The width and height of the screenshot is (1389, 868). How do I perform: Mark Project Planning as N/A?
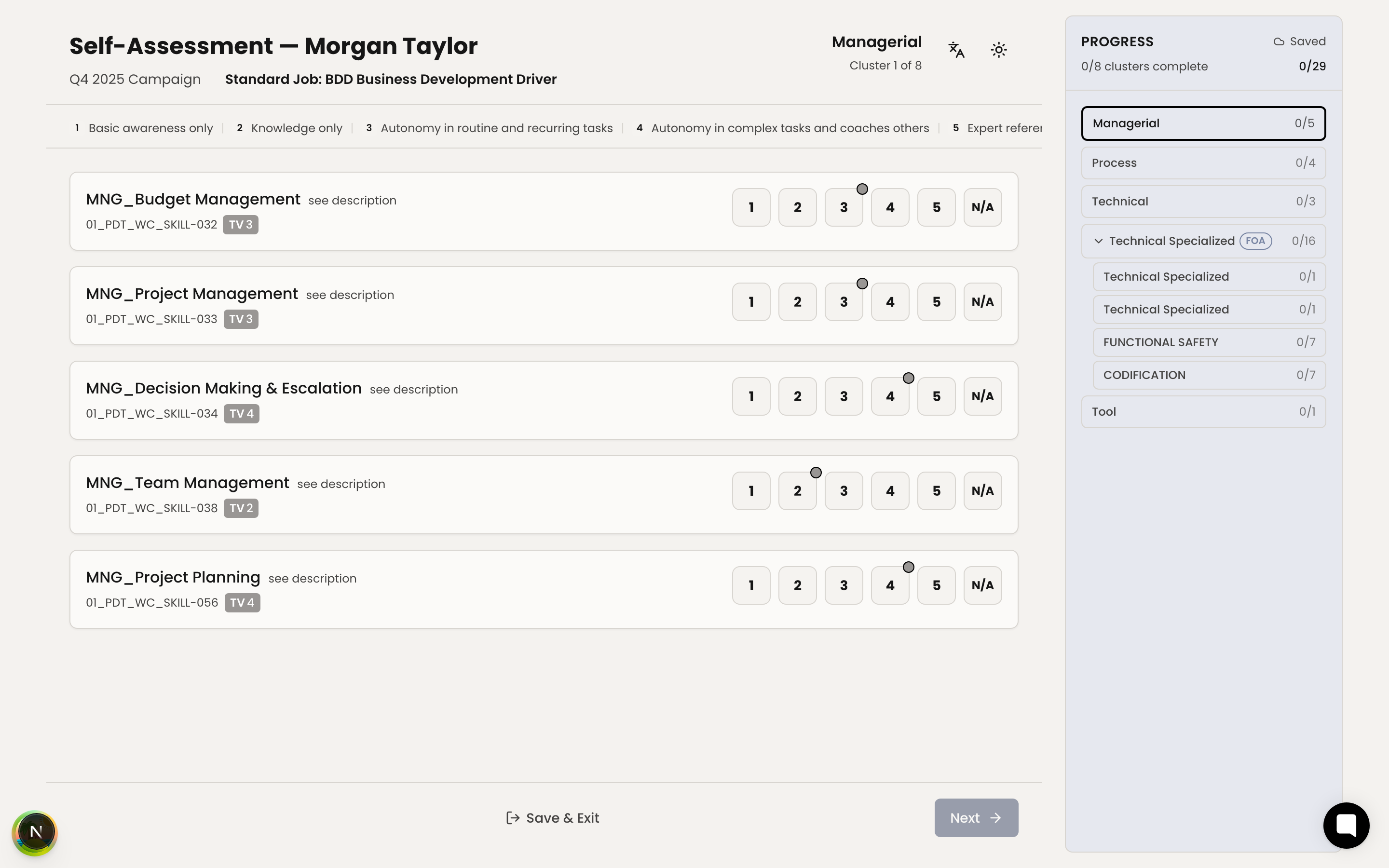tap(982, 585)
